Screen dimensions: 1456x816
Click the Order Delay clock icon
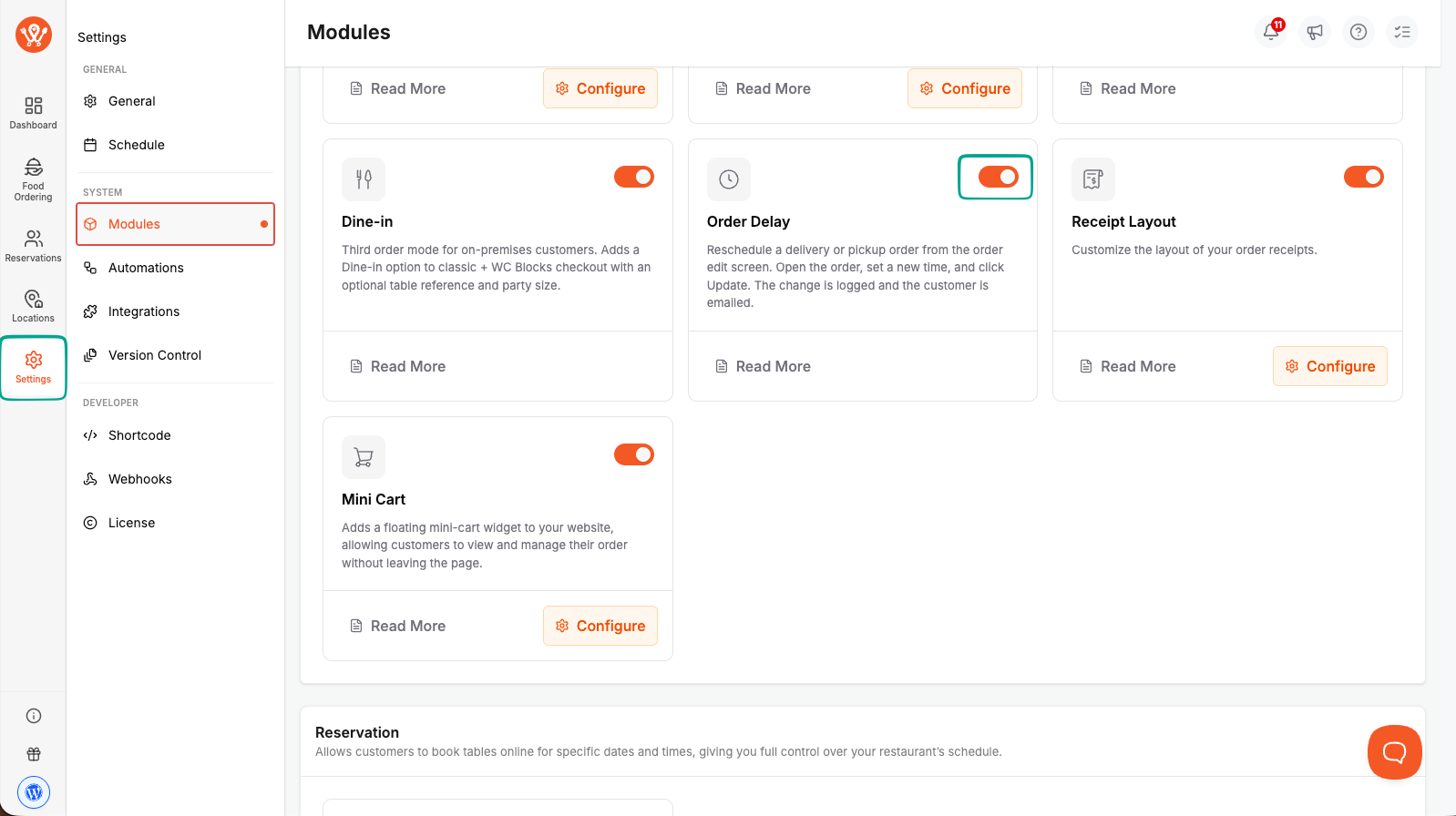tap(729, 179)
